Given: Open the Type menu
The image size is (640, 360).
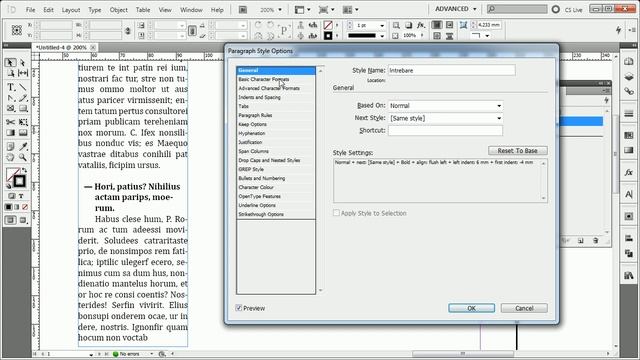Looking at the screenshot, I should [95, 10].
